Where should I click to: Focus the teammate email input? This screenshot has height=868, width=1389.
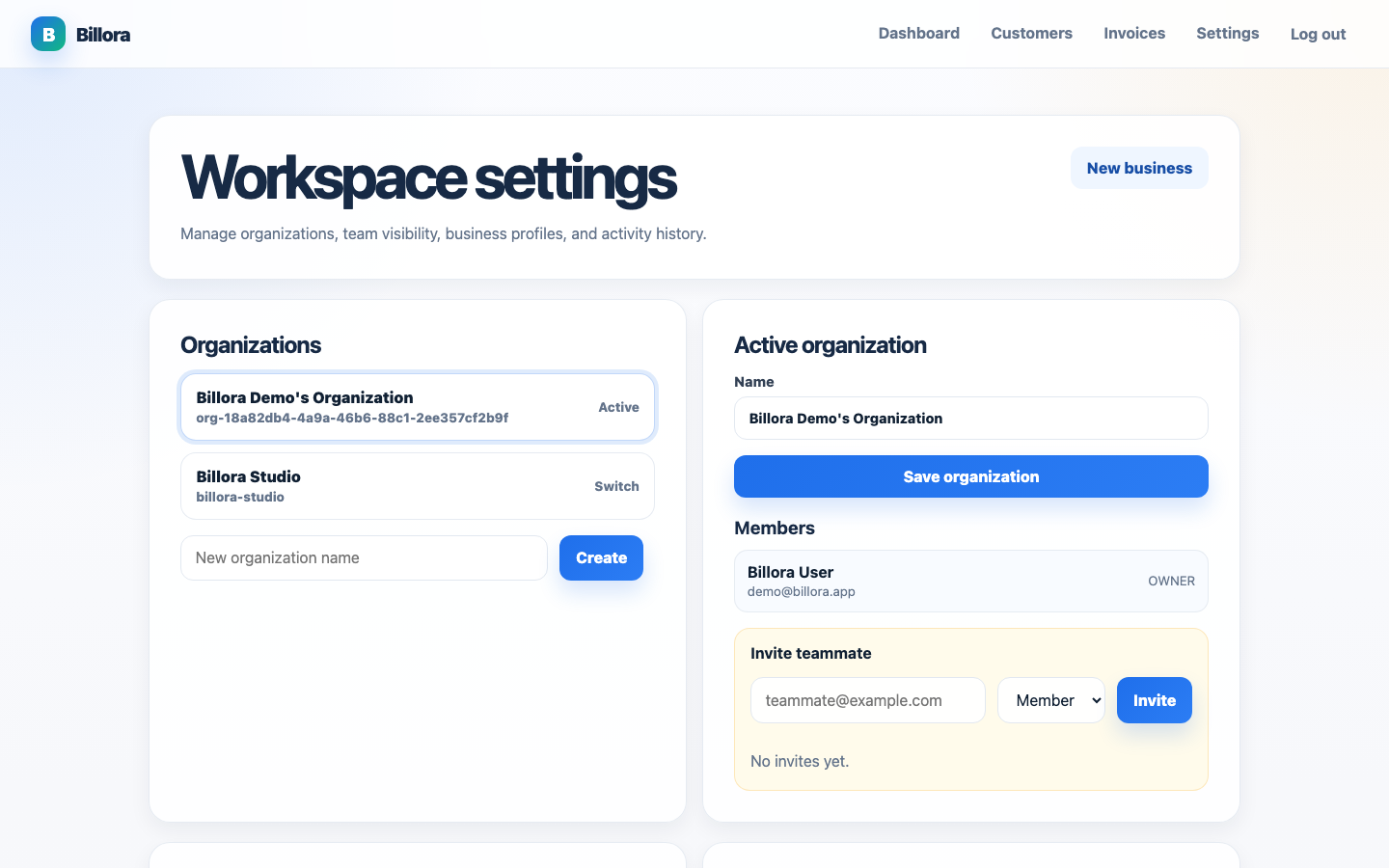(868, 700)
